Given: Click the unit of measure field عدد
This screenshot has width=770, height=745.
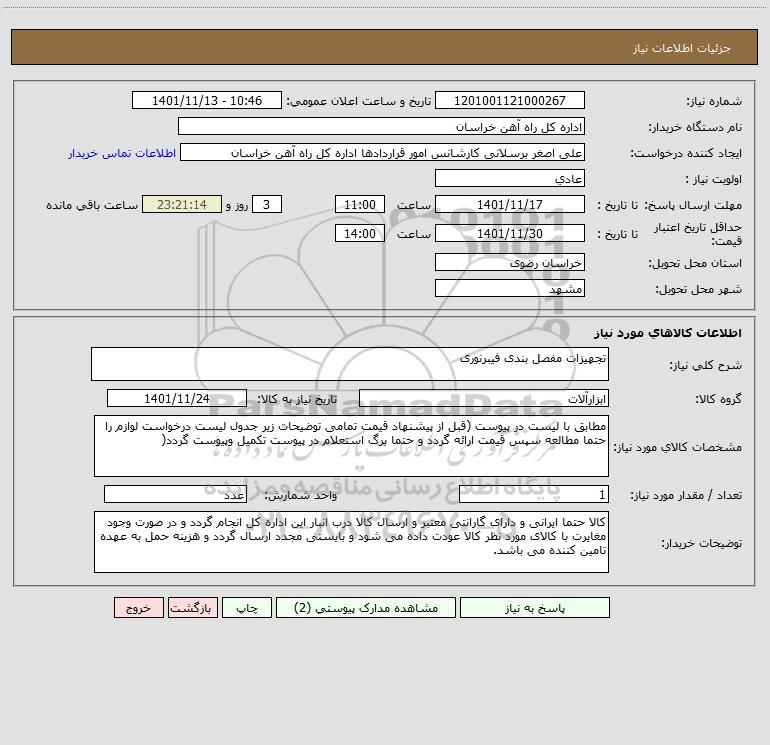Looking at the screenshot, I should pos(175,495).
